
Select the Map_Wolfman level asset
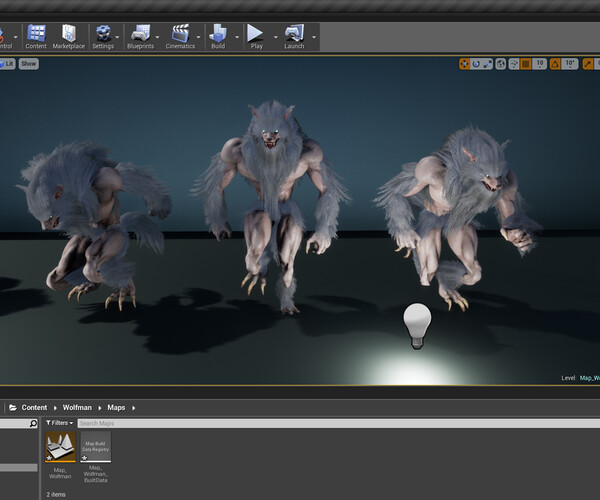60,455
